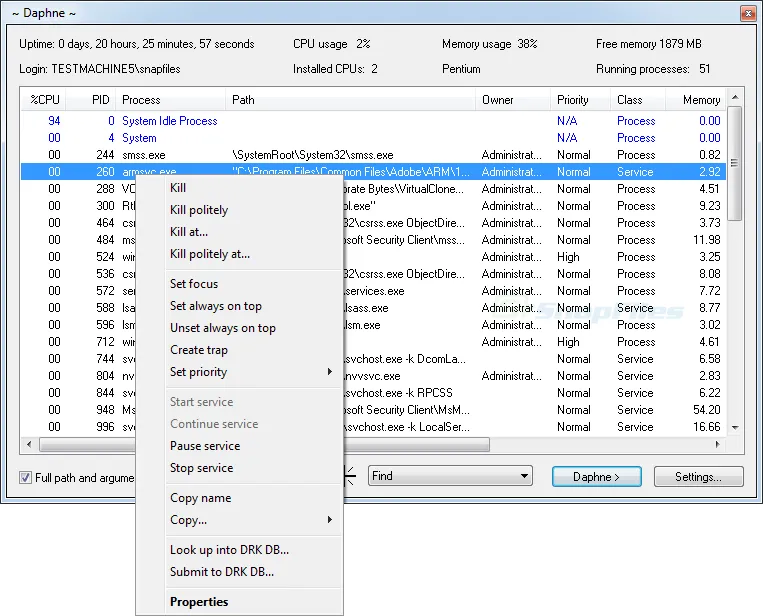This screenshot has height=616, width=763.
Task: Sort by the PID column header
Action: 91,100
